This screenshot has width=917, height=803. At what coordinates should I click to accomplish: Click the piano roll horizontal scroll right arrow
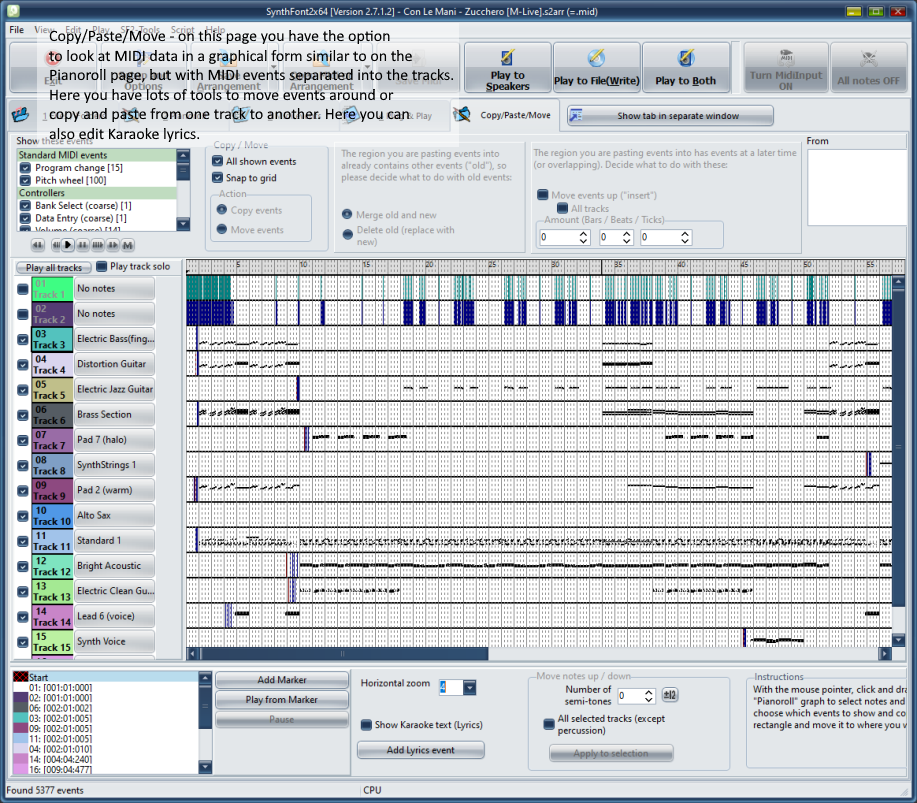[885, 653]
